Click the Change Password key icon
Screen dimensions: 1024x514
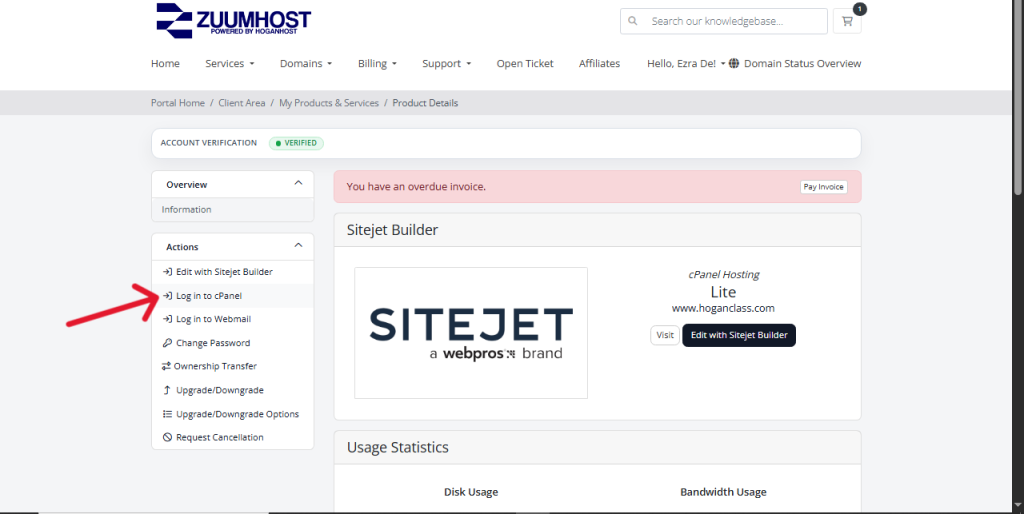coord(167,343)
